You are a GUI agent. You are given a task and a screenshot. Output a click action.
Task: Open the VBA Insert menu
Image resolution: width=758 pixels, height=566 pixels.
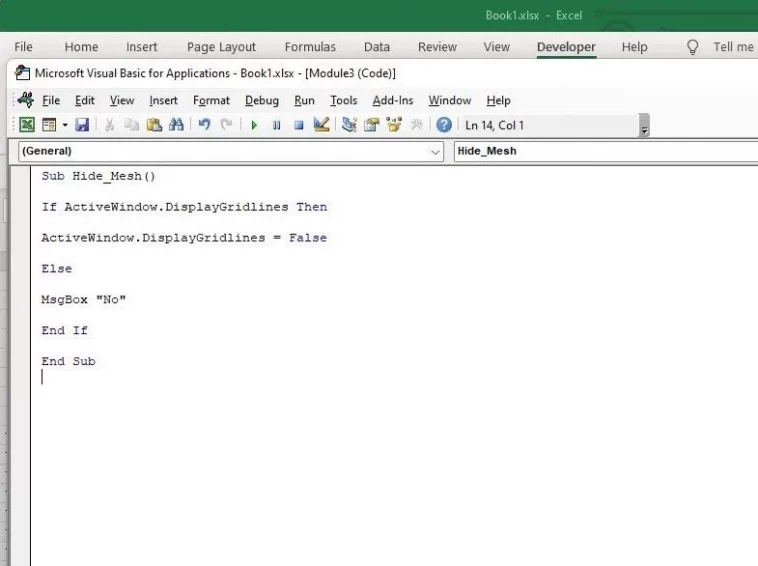tap(163, 101)
